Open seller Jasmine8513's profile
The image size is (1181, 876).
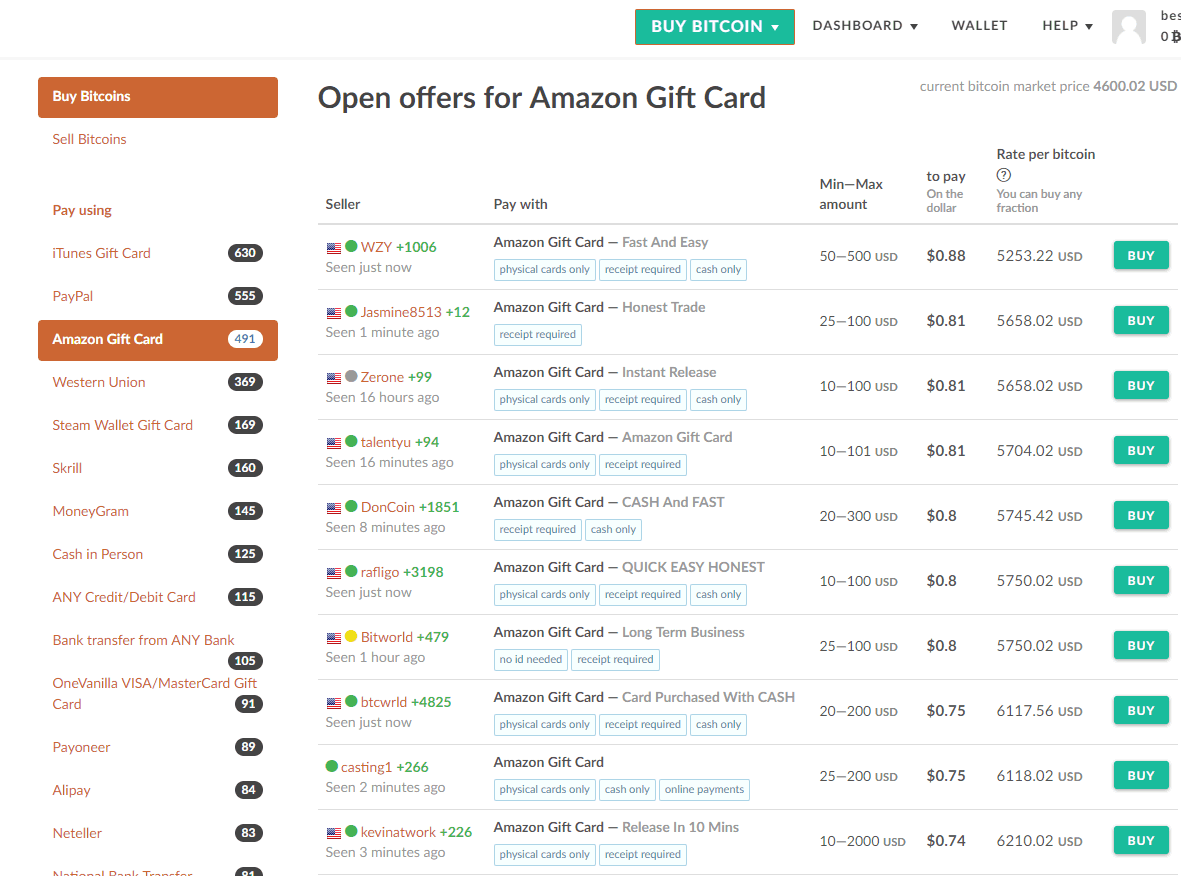coord(401,312)
